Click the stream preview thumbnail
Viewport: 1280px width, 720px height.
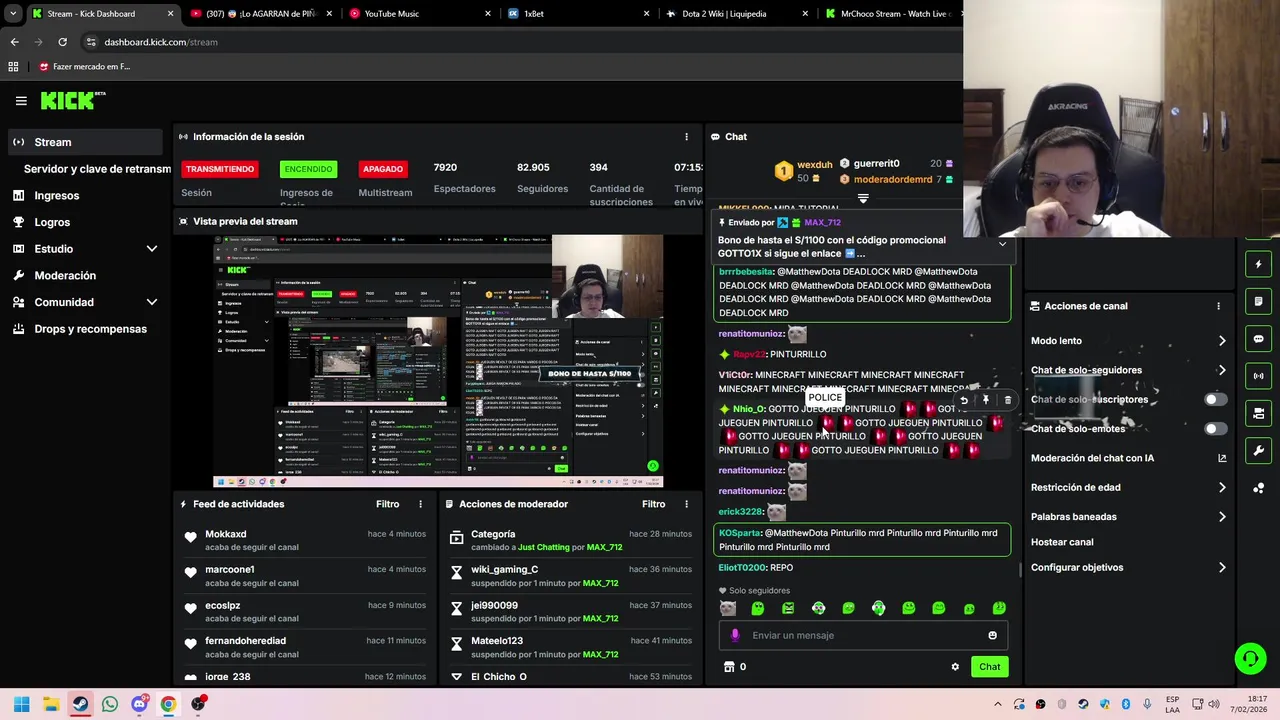(x=438, y=361)
